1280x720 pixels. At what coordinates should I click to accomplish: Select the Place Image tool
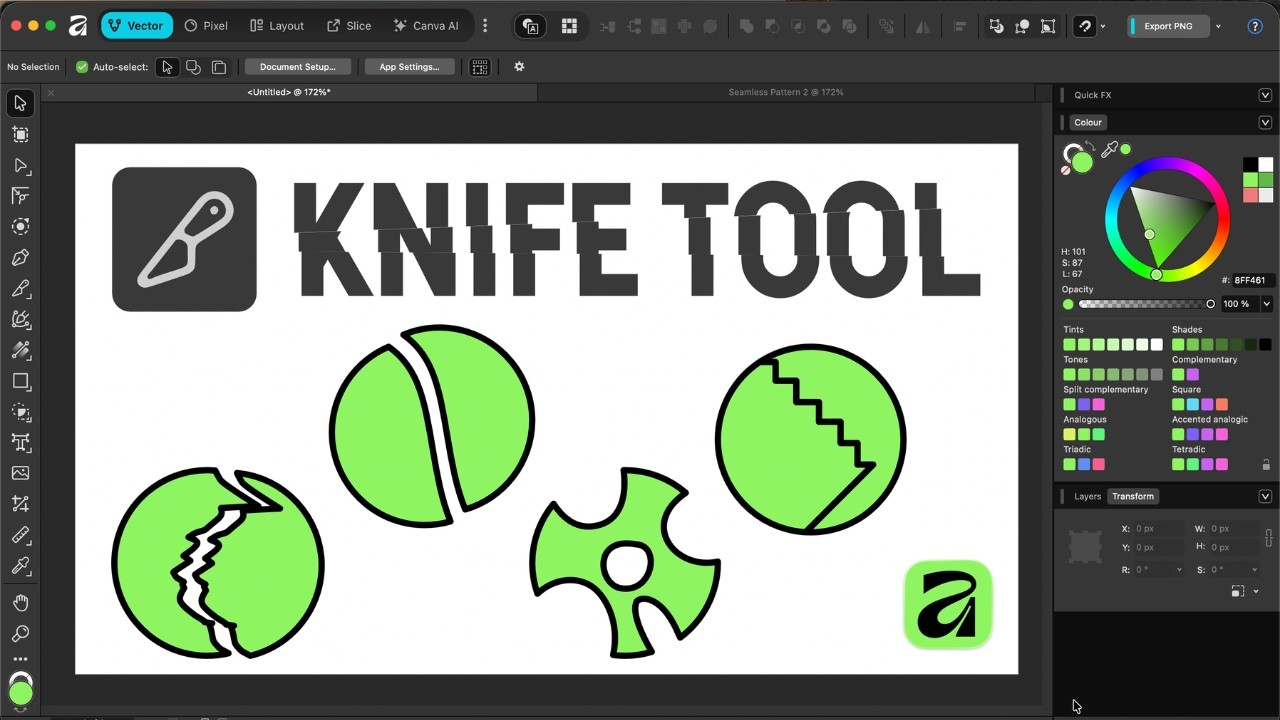pyautogui.click(x=20, y=473)
